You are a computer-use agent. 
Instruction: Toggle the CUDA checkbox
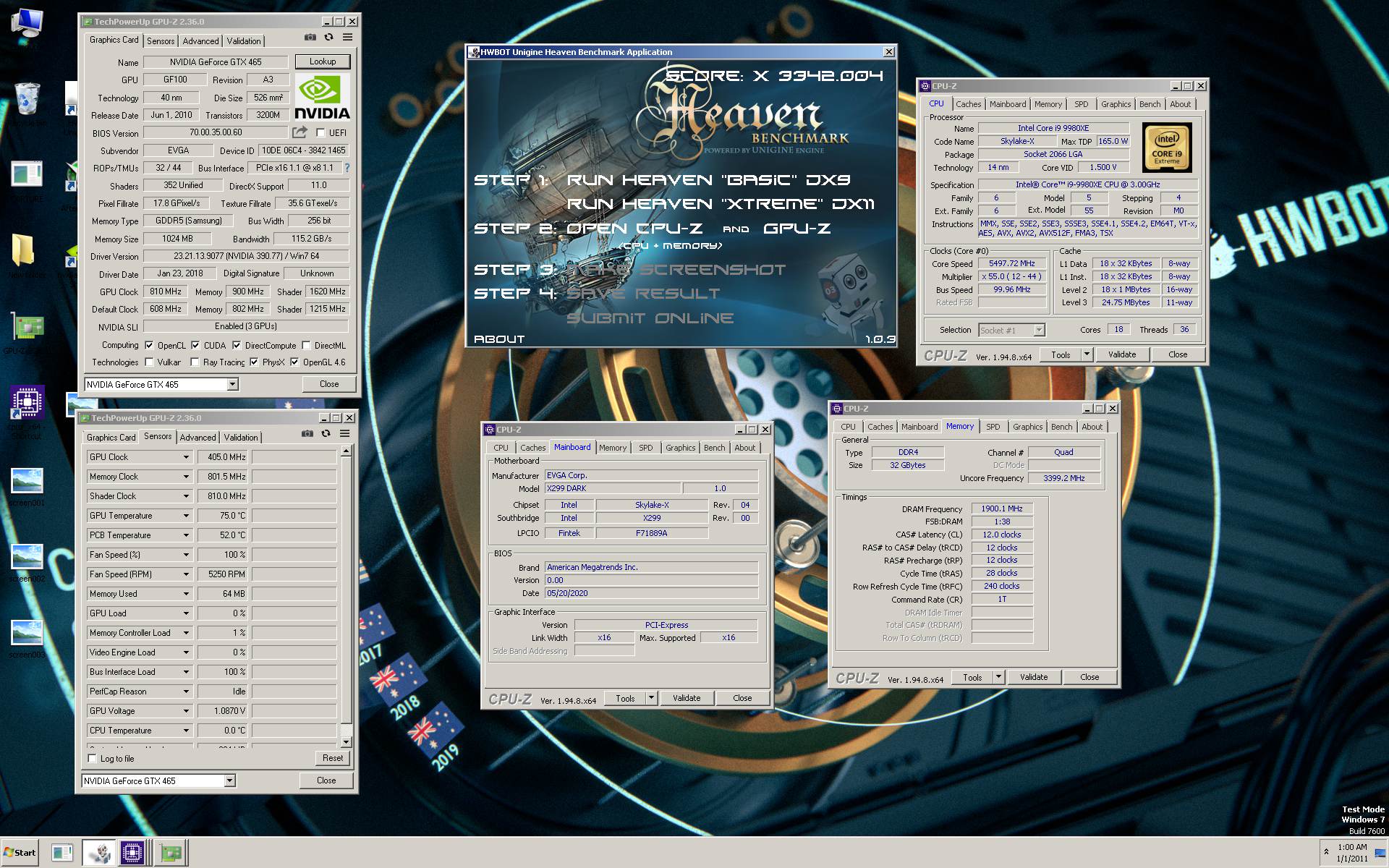tap(195, 345)
